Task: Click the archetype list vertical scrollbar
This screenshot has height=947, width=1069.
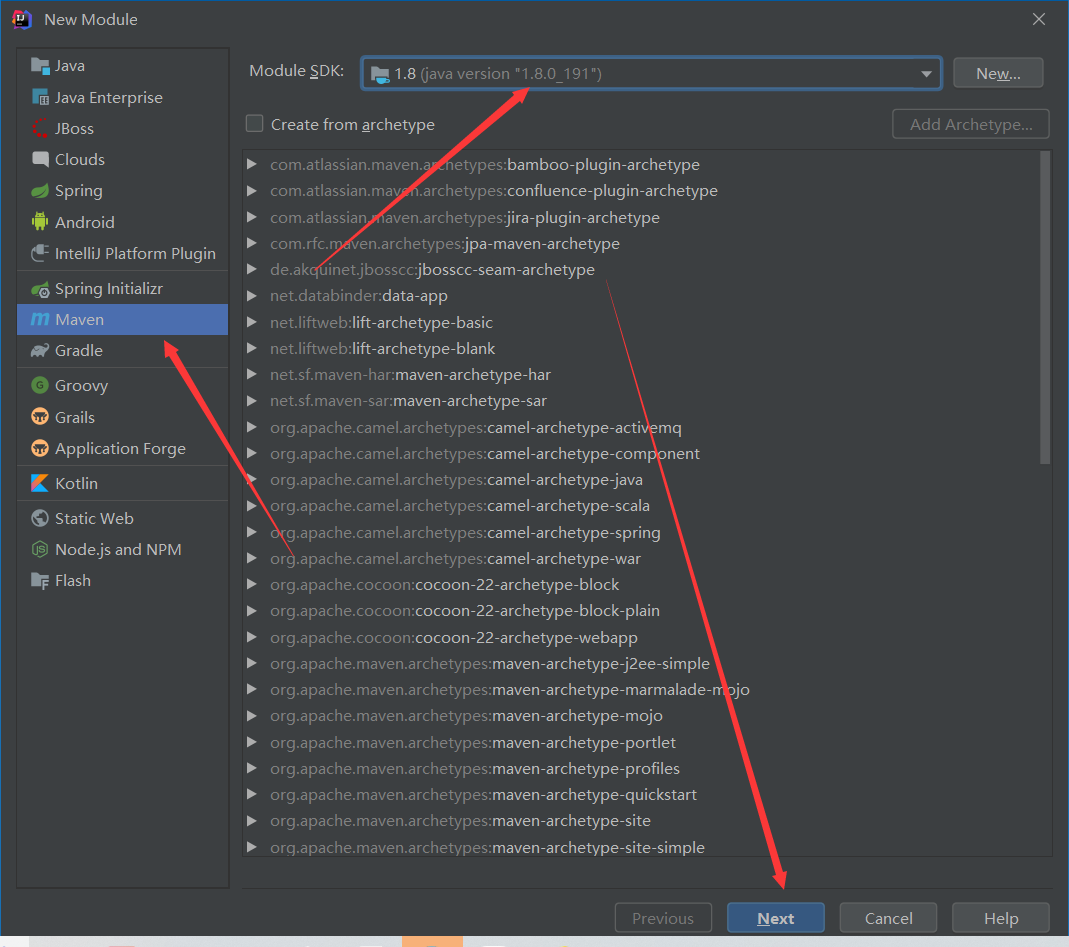Action: click(1044, 308)
